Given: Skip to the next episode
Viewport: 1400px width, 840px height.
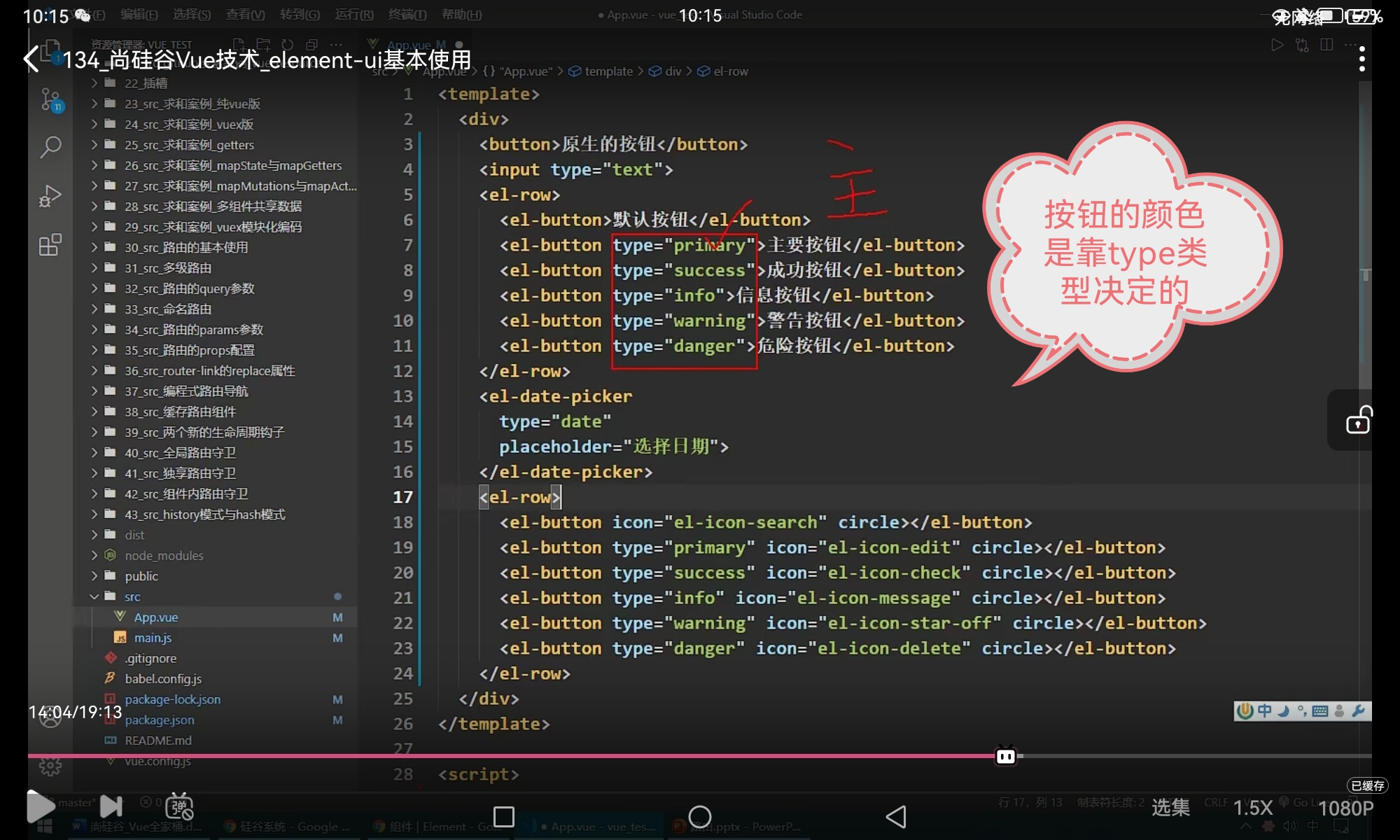Looking at the screenshot, I should coord(111,806).
